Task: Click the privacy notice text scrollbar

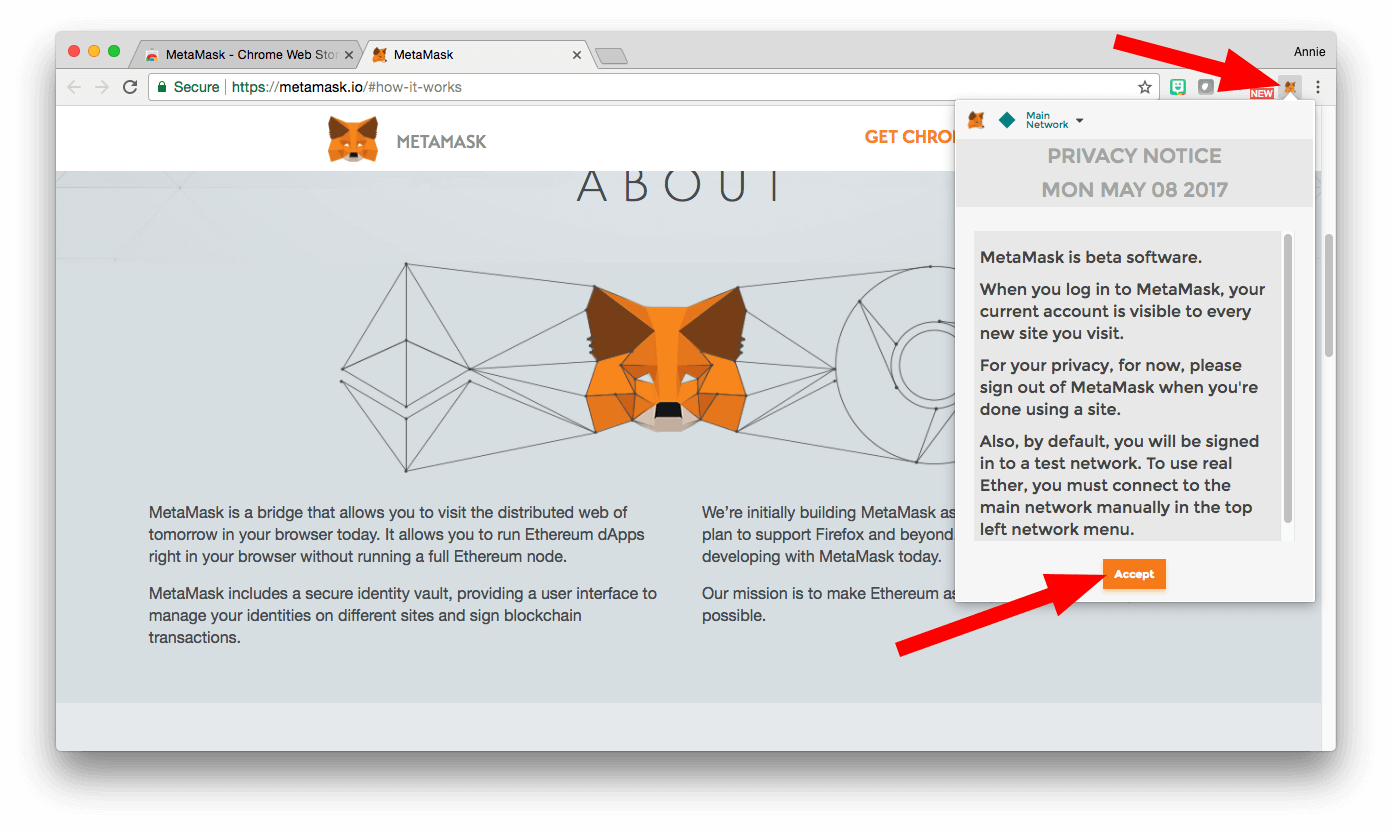Action: point(1288,378)
